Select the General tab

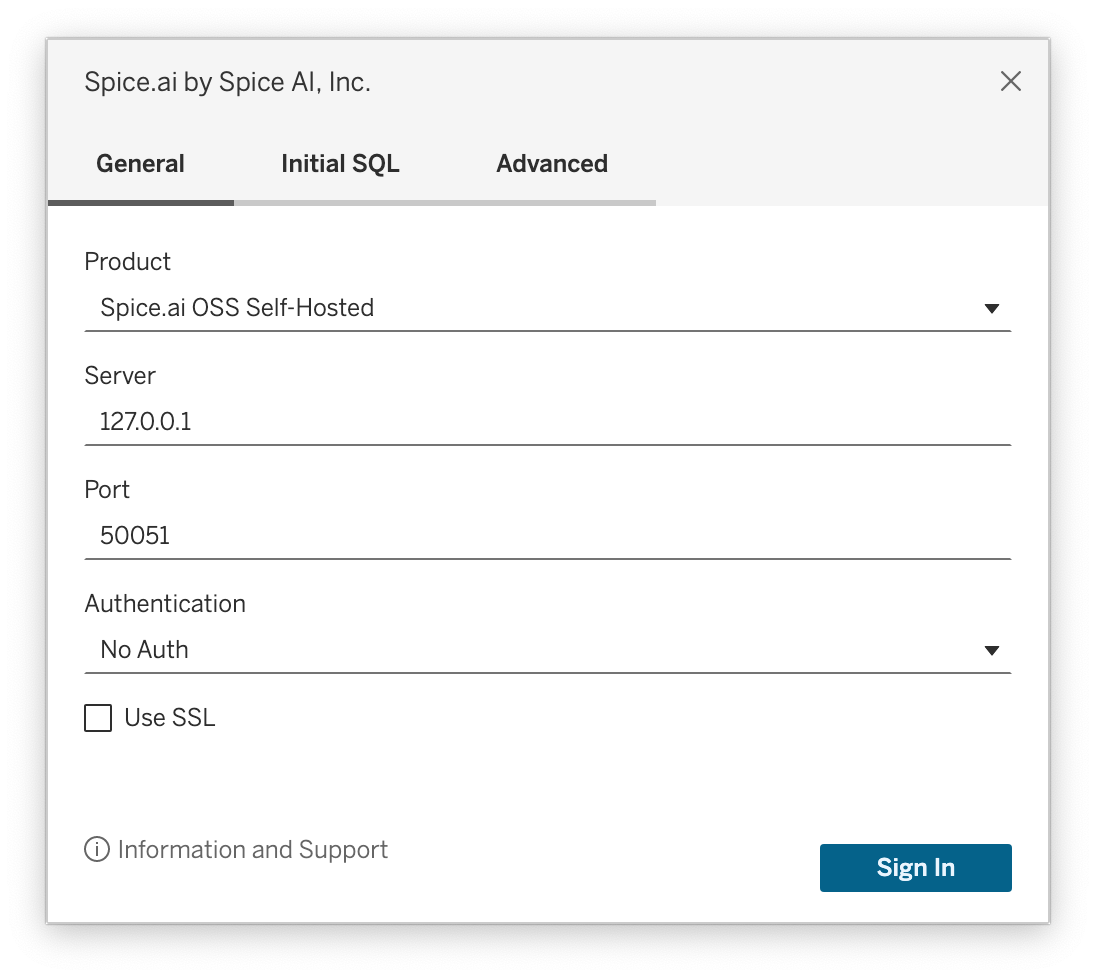point(140,163)
